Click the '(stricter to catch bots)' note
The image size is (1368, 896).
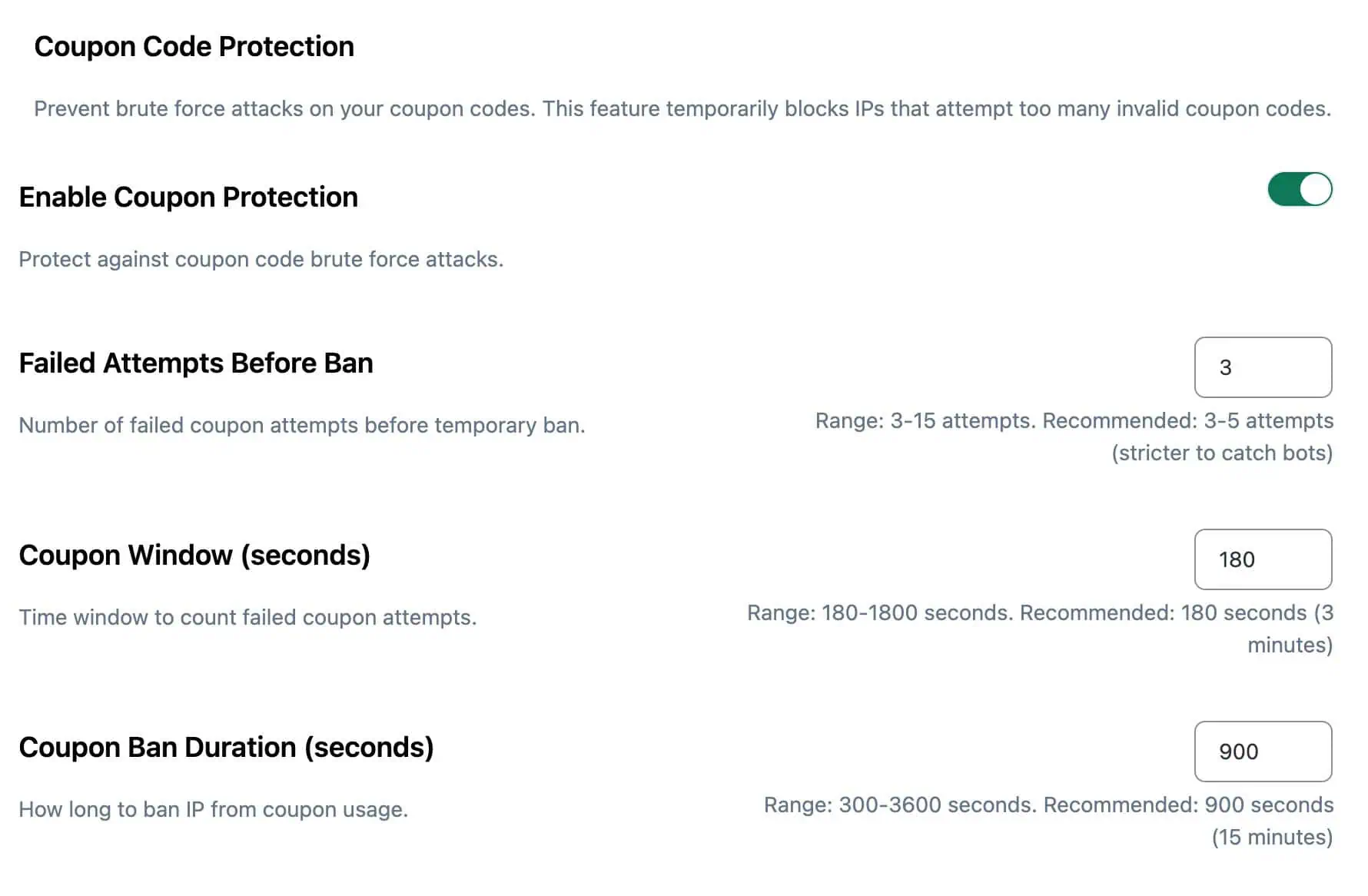[1222, 453]
